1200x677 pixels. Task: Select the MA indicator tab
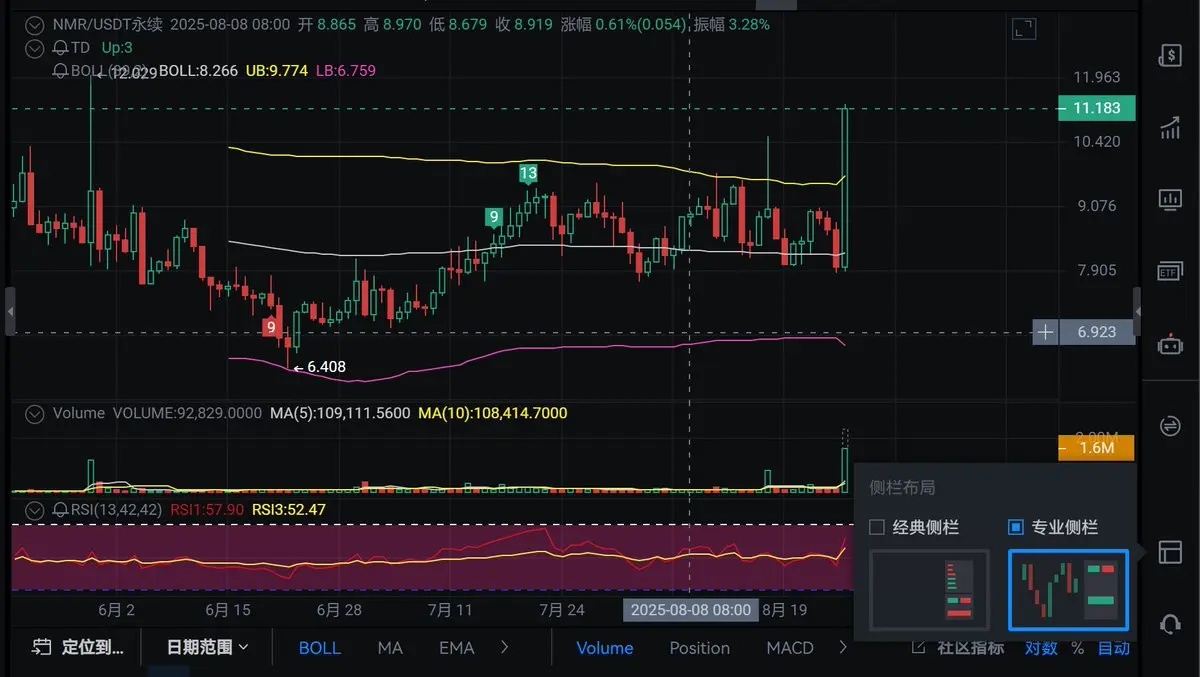[390, 647]
